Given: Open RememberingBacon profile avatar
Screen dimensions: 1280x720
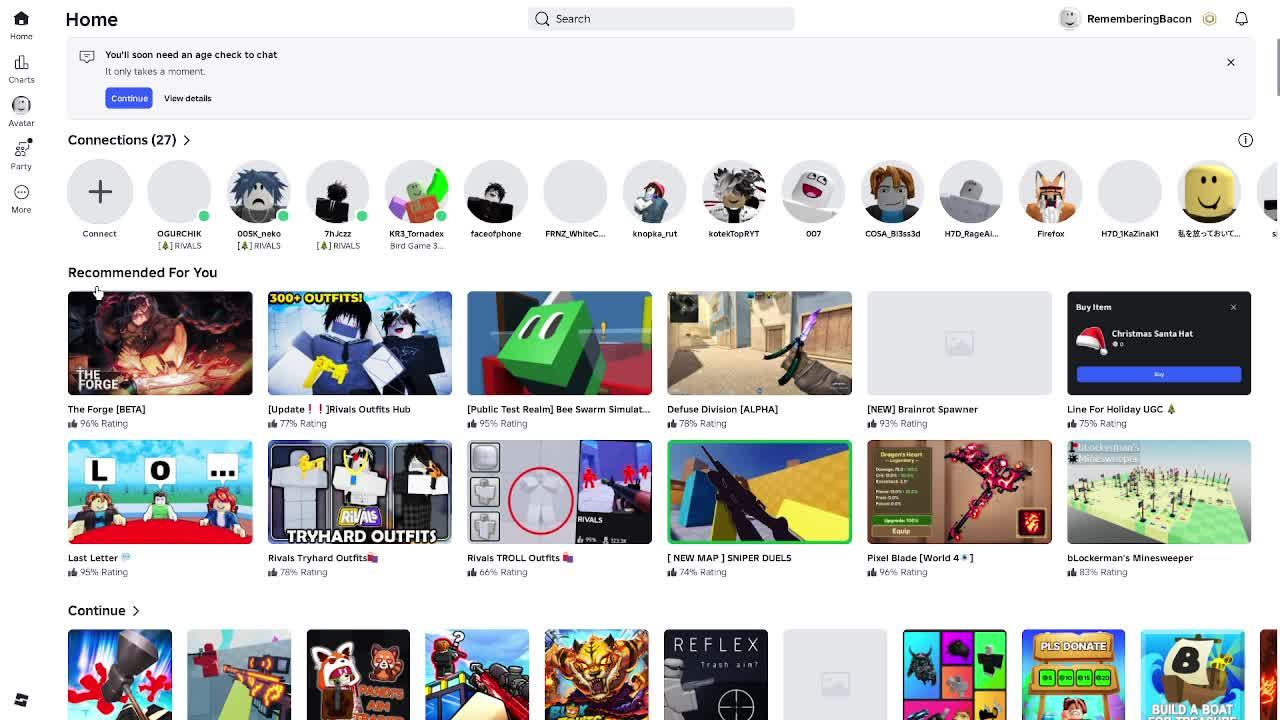Looking at the screenshot, I should (x=1069, y=19).
